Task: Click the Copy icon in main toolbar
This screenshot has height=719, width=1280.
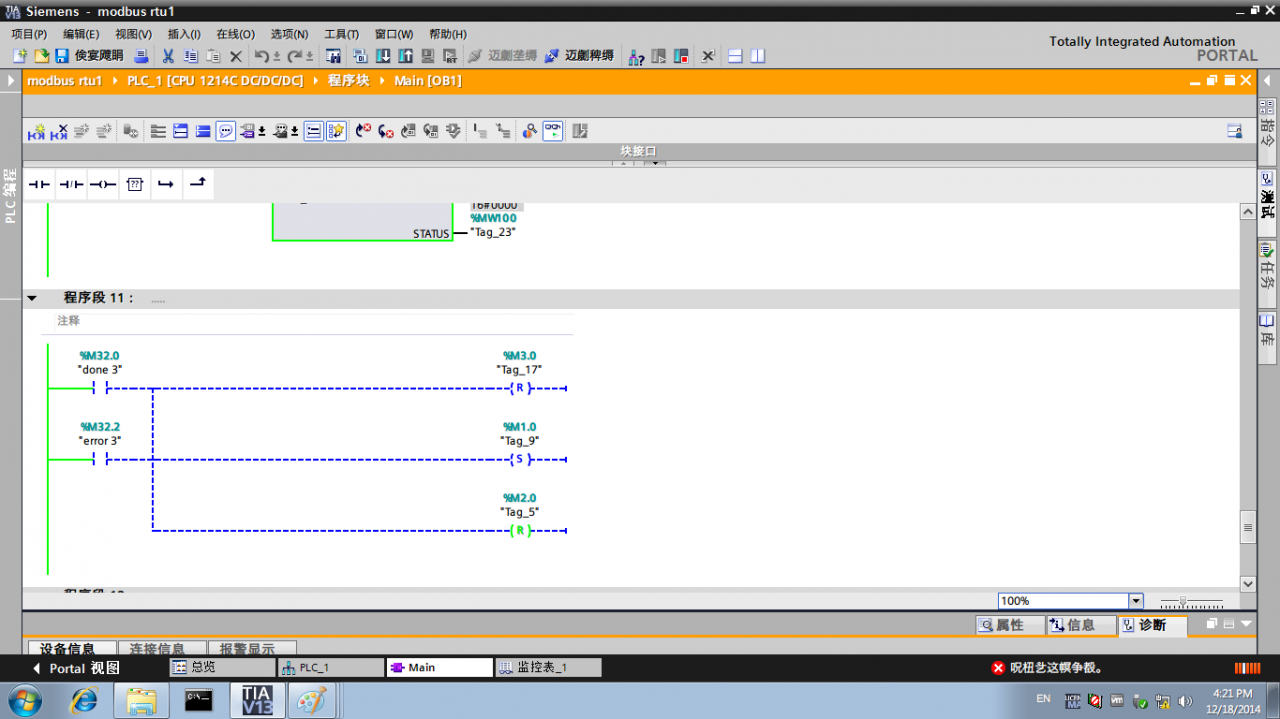Action: pos(190,56)
